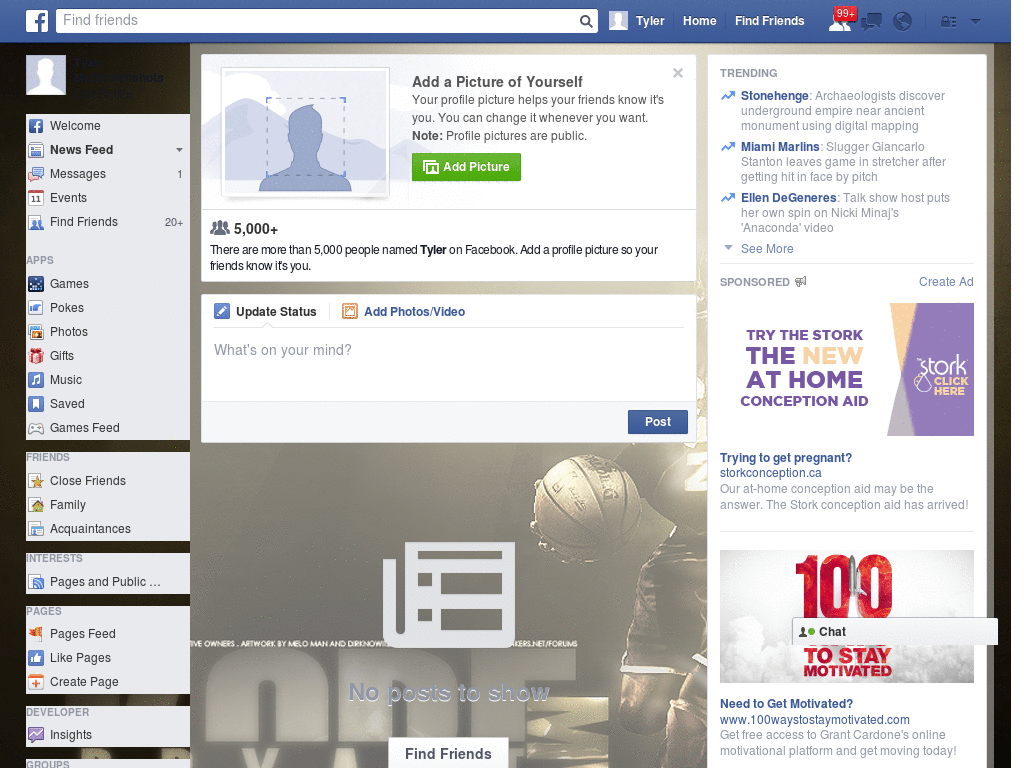Screen dimensions: 1024x768
Task: Expand the account menu arrow in top bar
Action: tap(976, 22)
